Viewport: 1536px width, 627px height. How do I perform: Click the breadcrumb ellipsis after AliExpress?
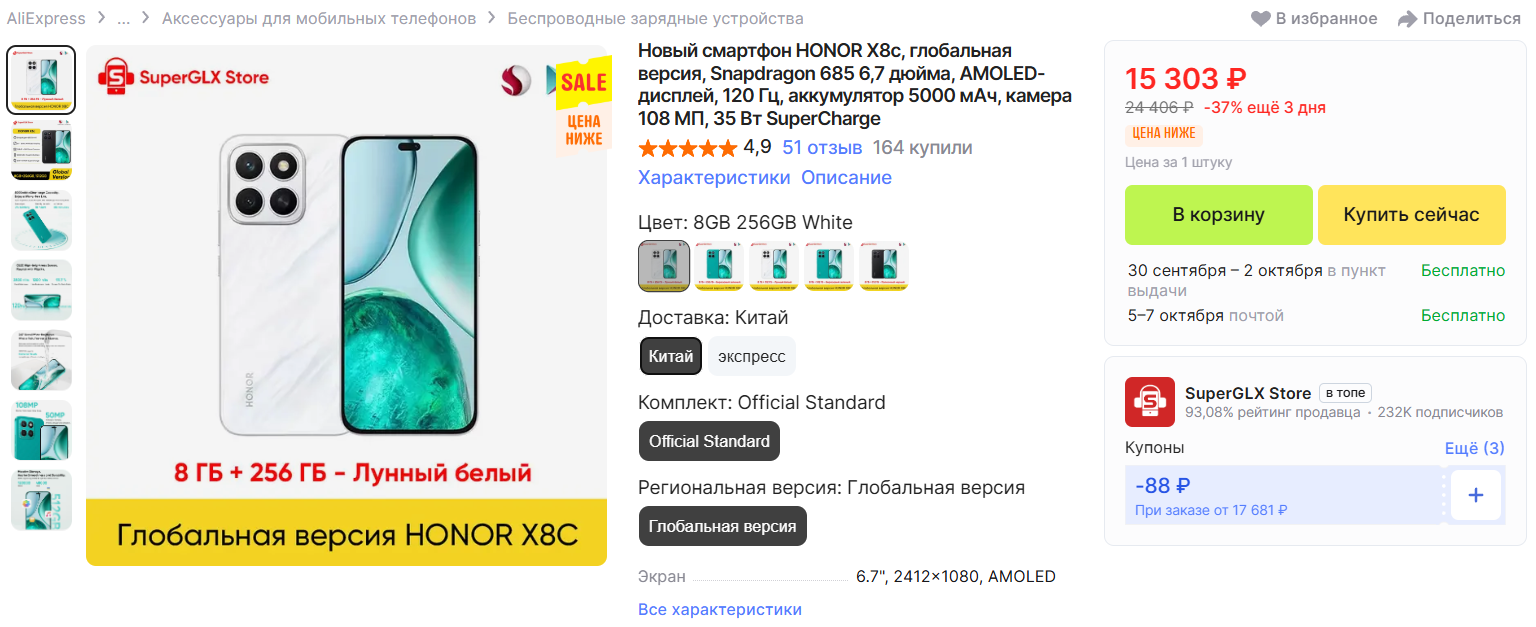(x=123, y=18)
